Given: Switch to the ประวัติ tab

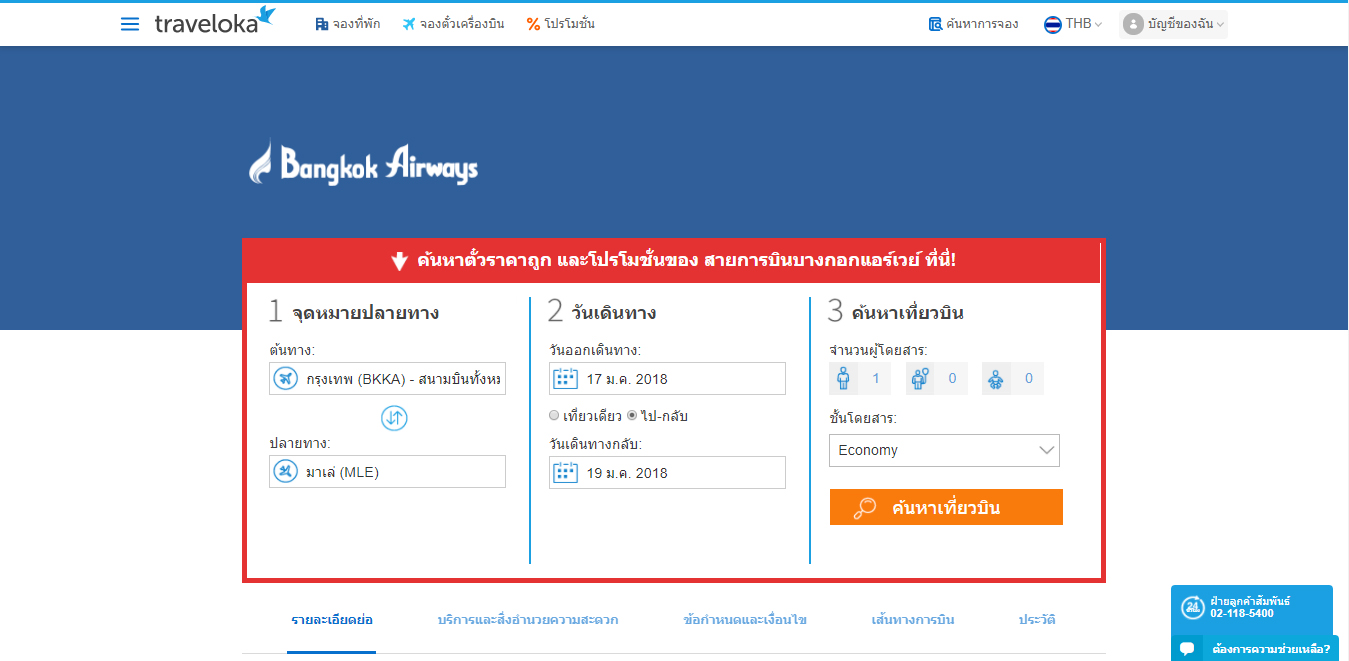Looking at the screenshot, I should (x=1037, y=620).
